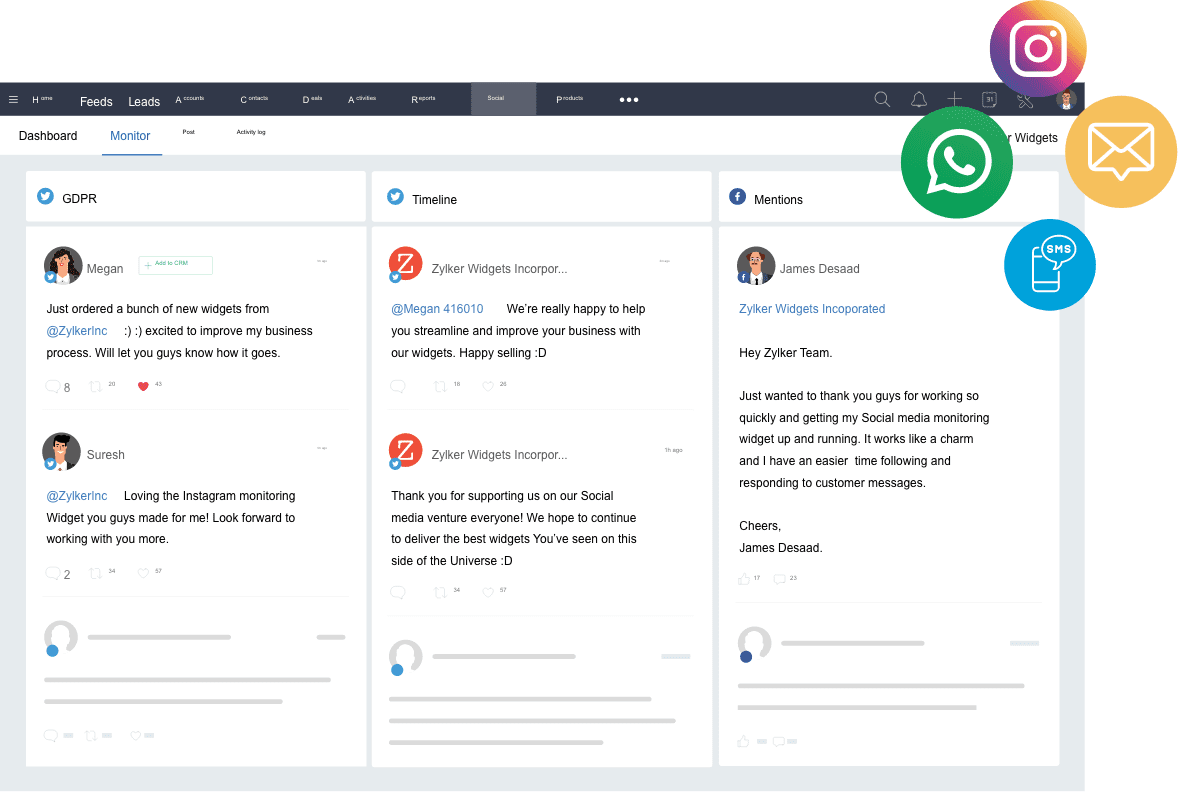This screenshot has width=1195, height=792.
Task: Open the more modules ellipsis menu
Action: coord(629,100)
